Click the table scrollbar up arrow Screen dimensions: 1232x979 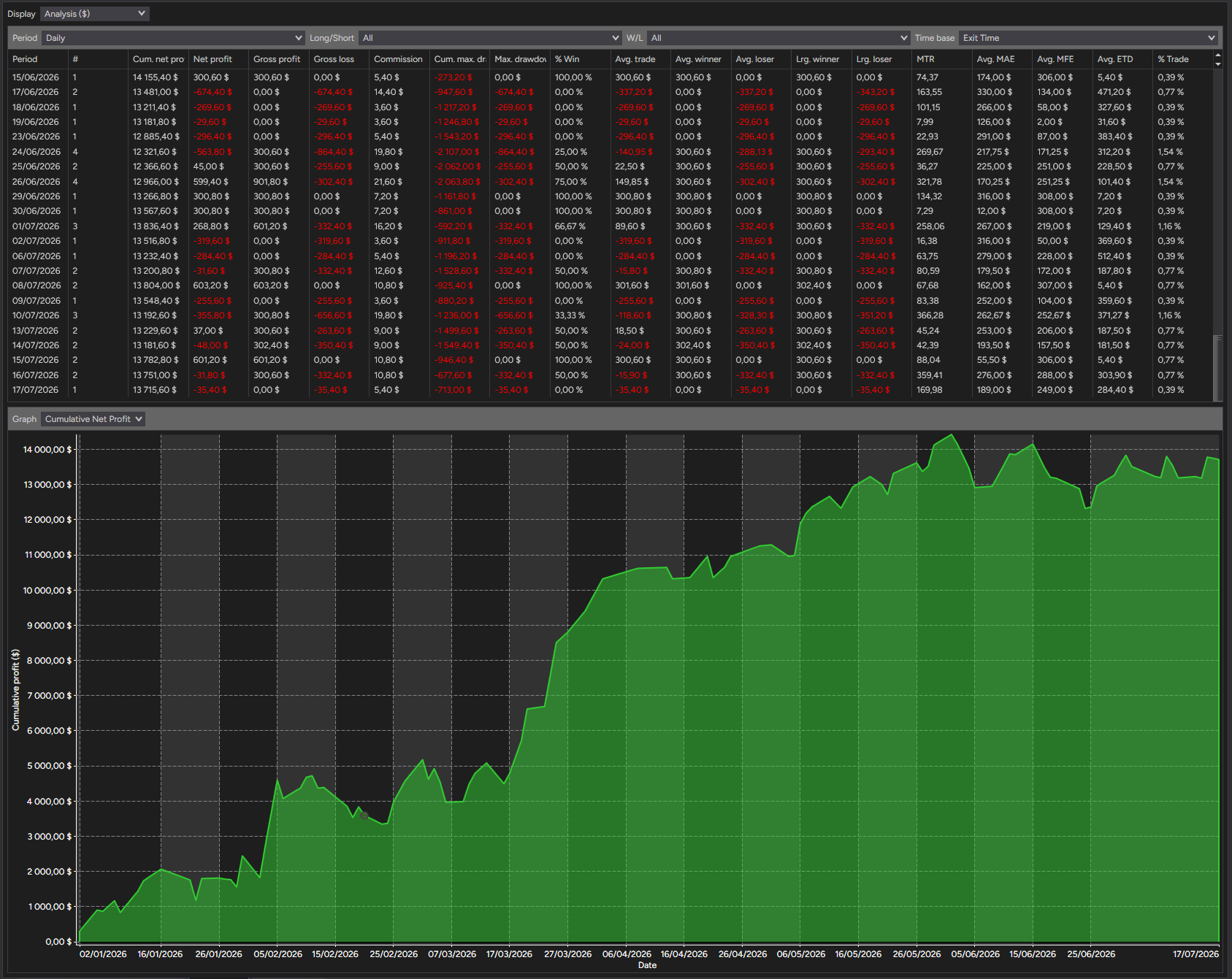1217,55
